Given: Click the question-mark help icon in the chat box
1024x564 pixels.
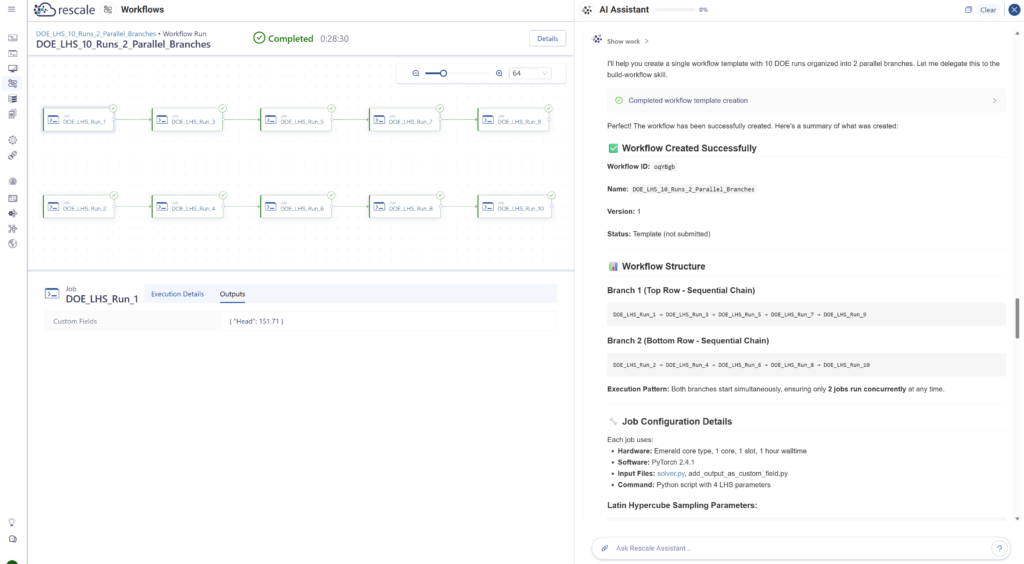Looking at the screenshot, I should (999, 548).
